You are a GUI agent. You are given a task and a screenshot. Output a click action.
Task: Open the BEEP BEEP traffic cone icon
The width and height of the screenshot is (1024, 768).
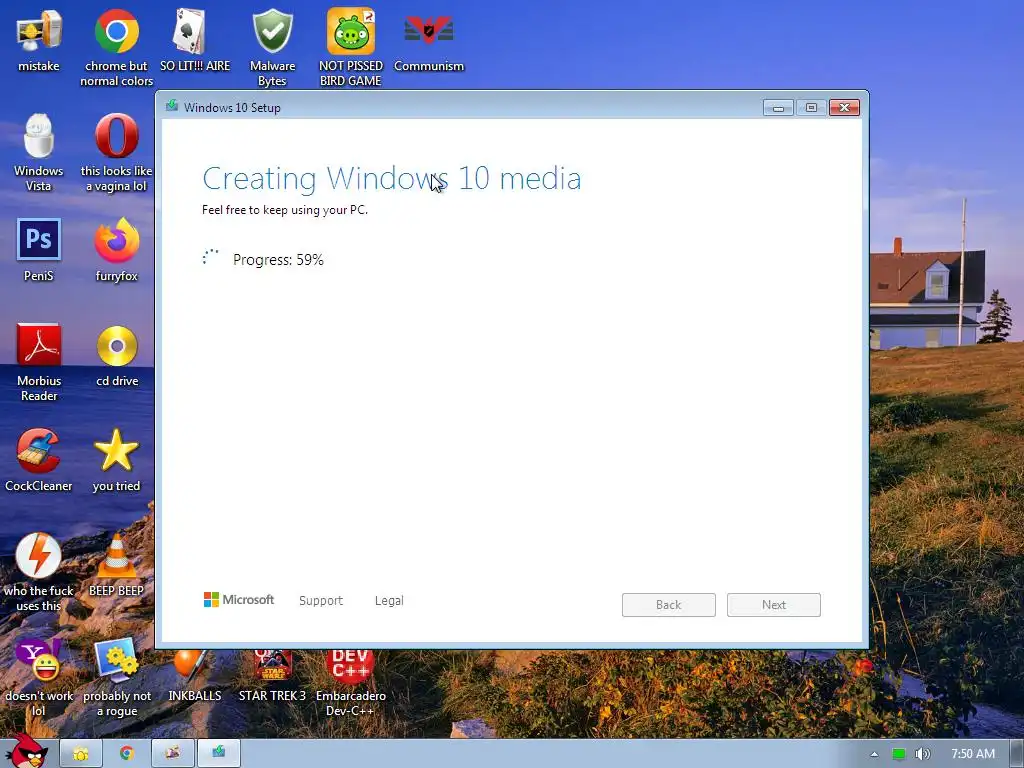point(117,556)
